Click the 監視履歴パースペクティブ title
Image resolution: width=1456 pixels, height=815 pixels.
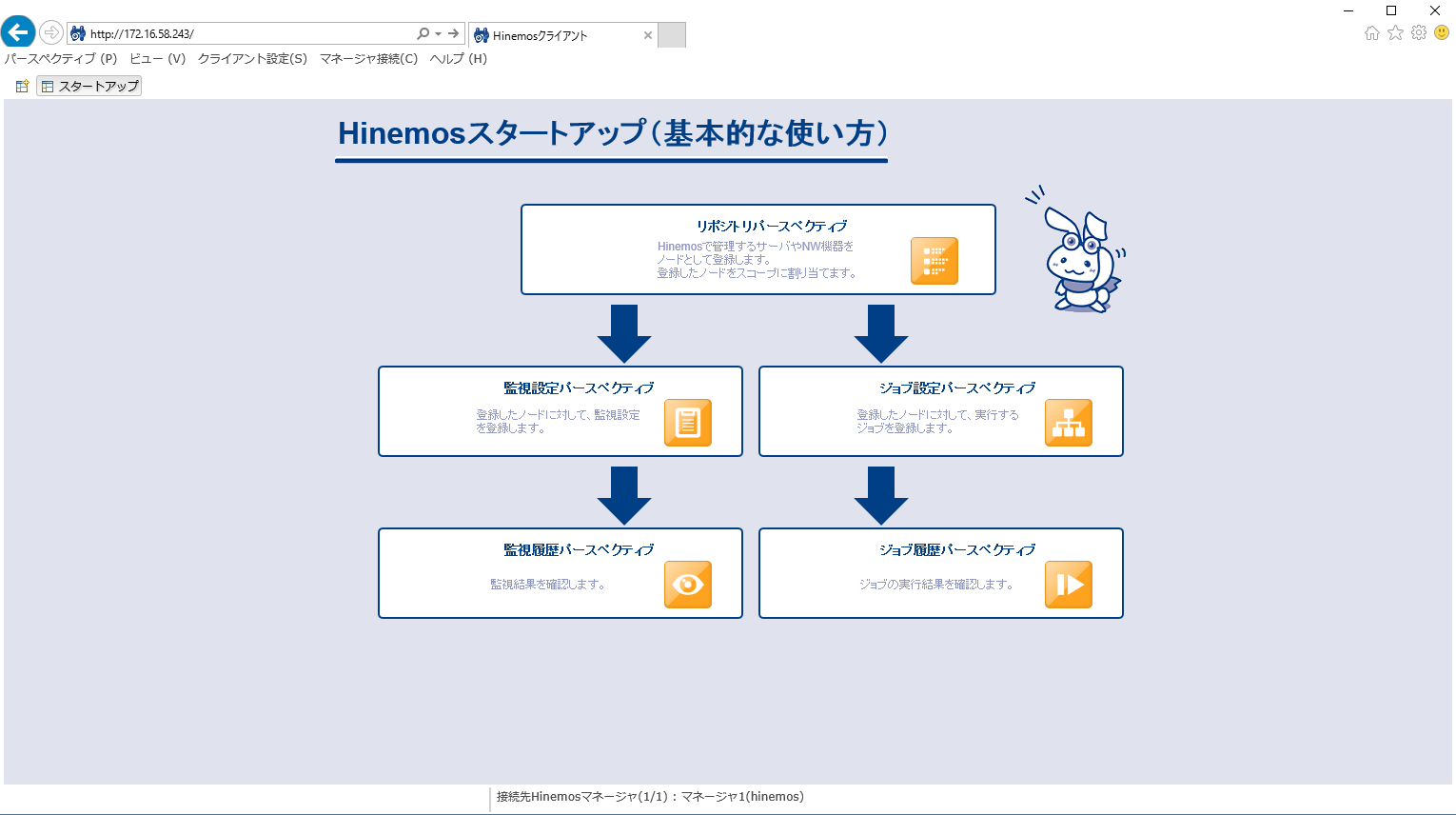click(x=579, y=550)
